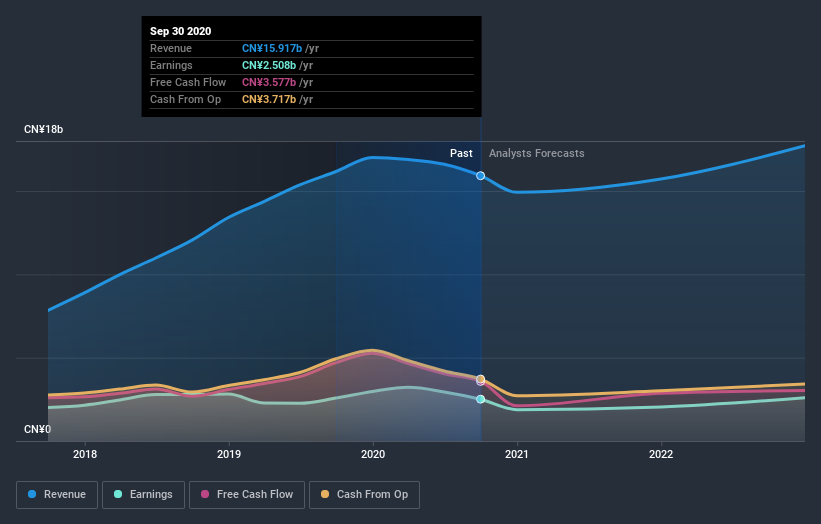Click the Analysts Forecasts label

coord(537,153)
